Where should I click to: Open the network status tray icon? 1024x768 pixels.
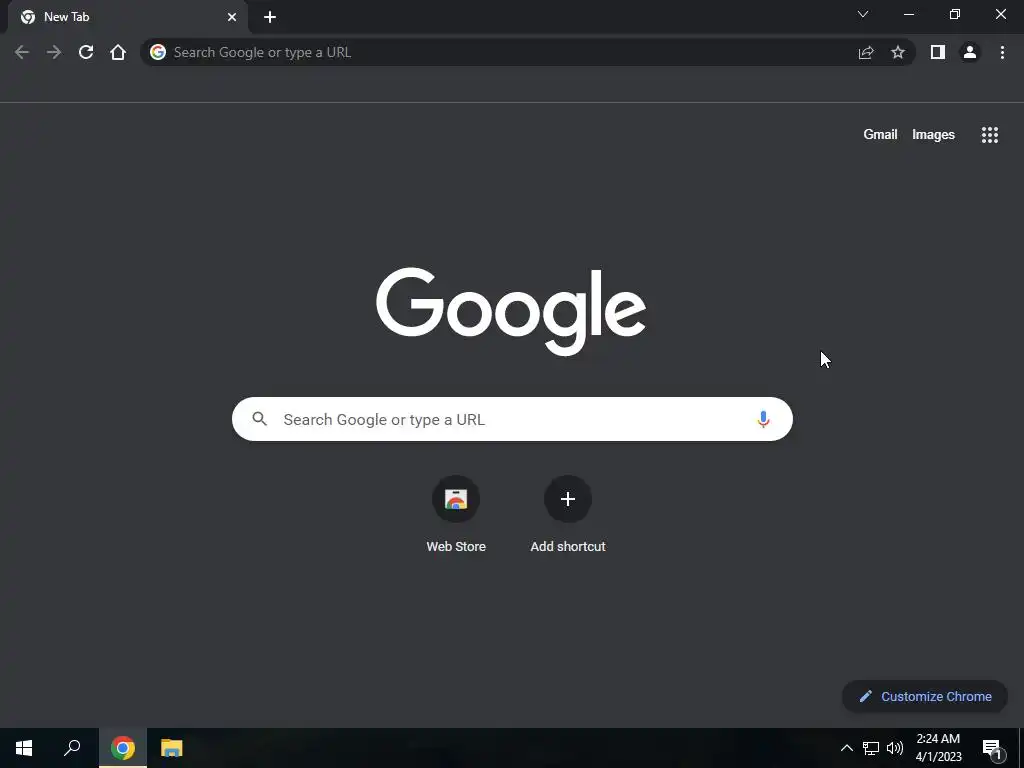coord(871,748)
